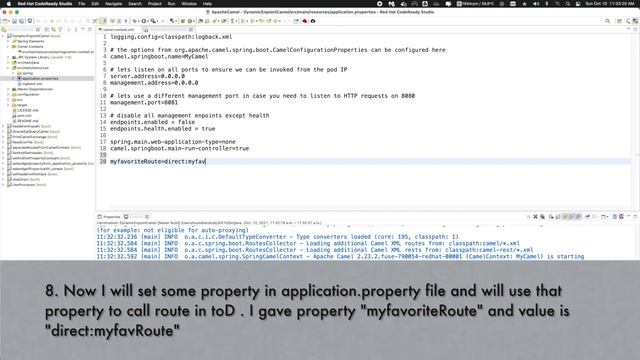
Task: Click the Save toolbar icon
Action: [15, 21]
